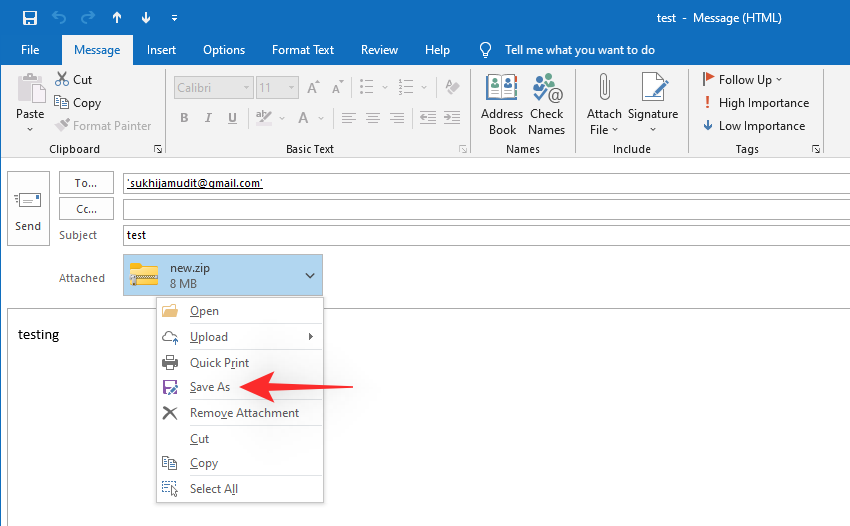Click Attach File paperclip icon

604,90
